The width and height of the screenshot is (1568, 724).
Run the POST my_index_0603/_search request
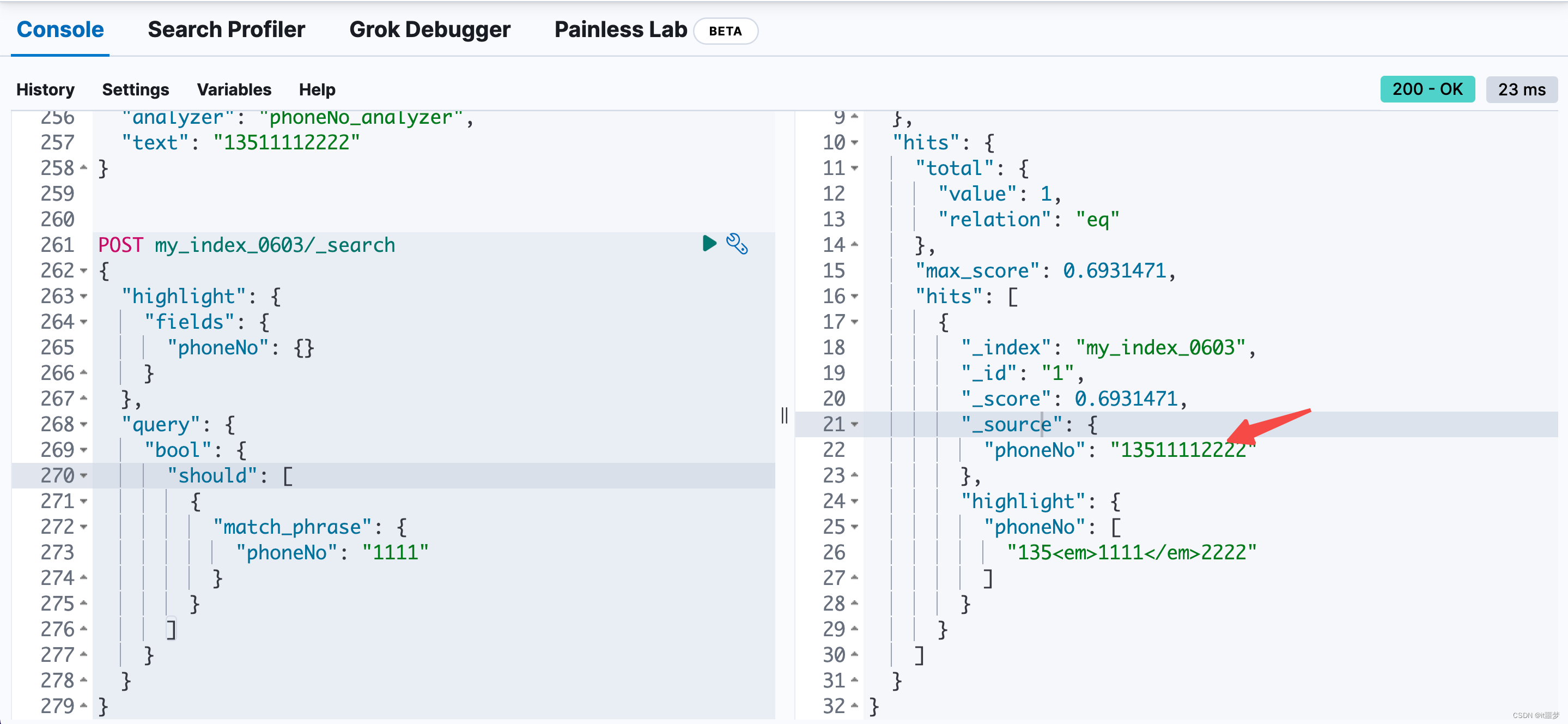tap(709, 244)
